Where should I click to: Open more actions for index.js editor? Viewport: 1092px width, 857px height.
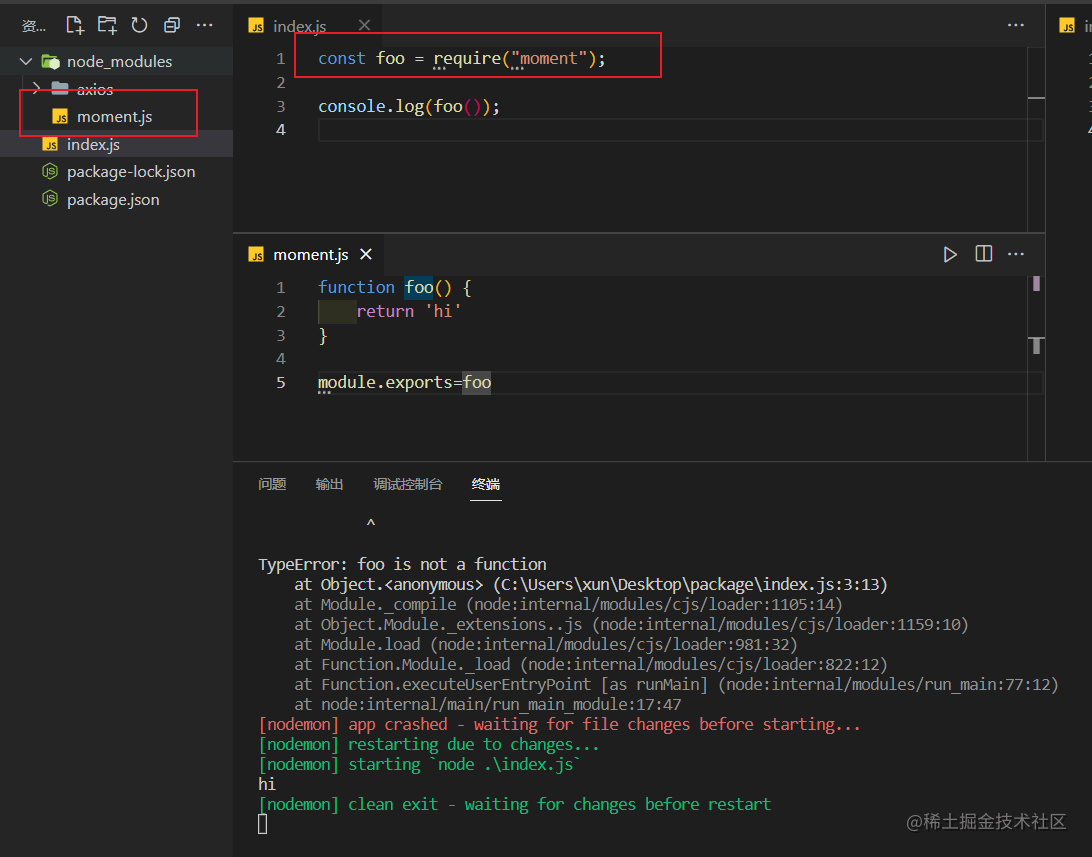[x=1016, y=25]
